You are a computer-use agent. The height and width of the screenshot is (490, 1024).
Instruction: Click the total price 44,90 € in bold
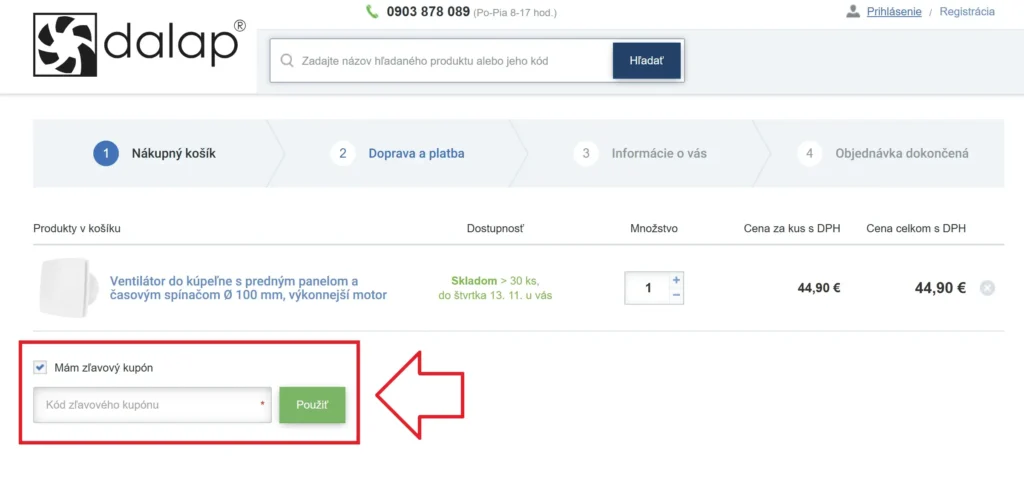coord(940,288)
